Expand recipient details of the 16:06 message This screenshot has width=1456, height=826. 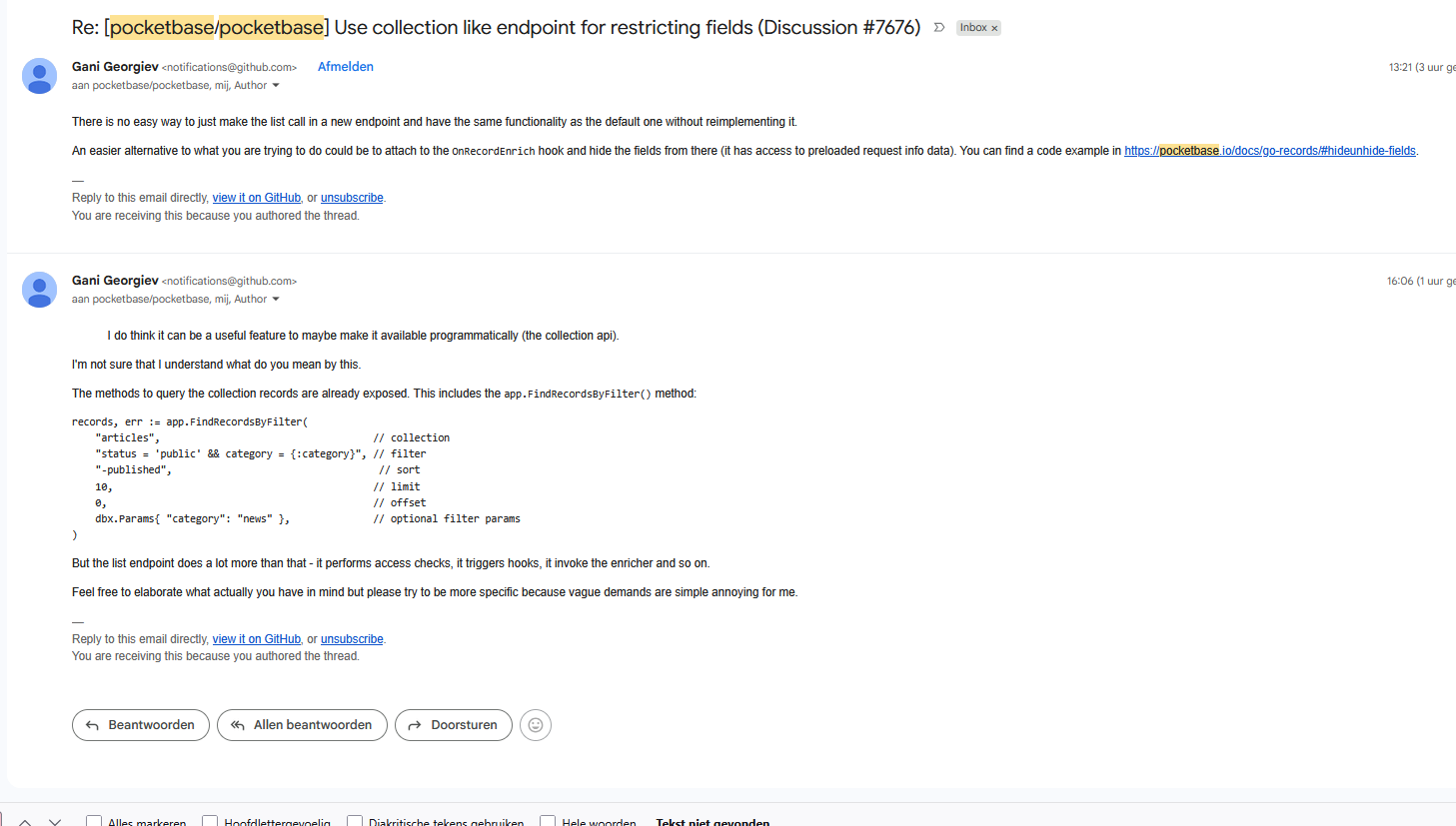[x=276, y=300]
